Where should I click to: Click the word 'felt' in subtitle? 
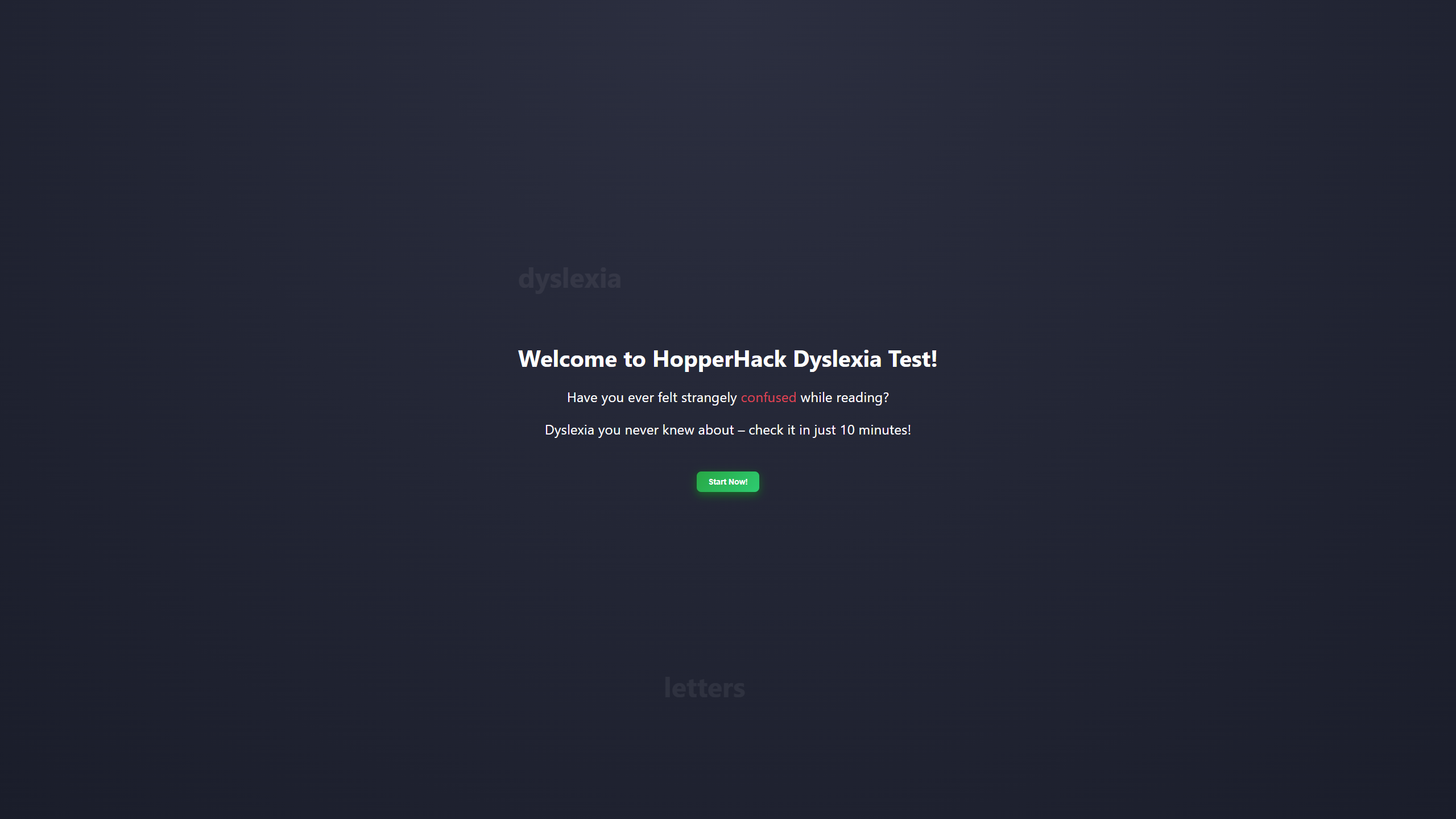pos(667,398)
